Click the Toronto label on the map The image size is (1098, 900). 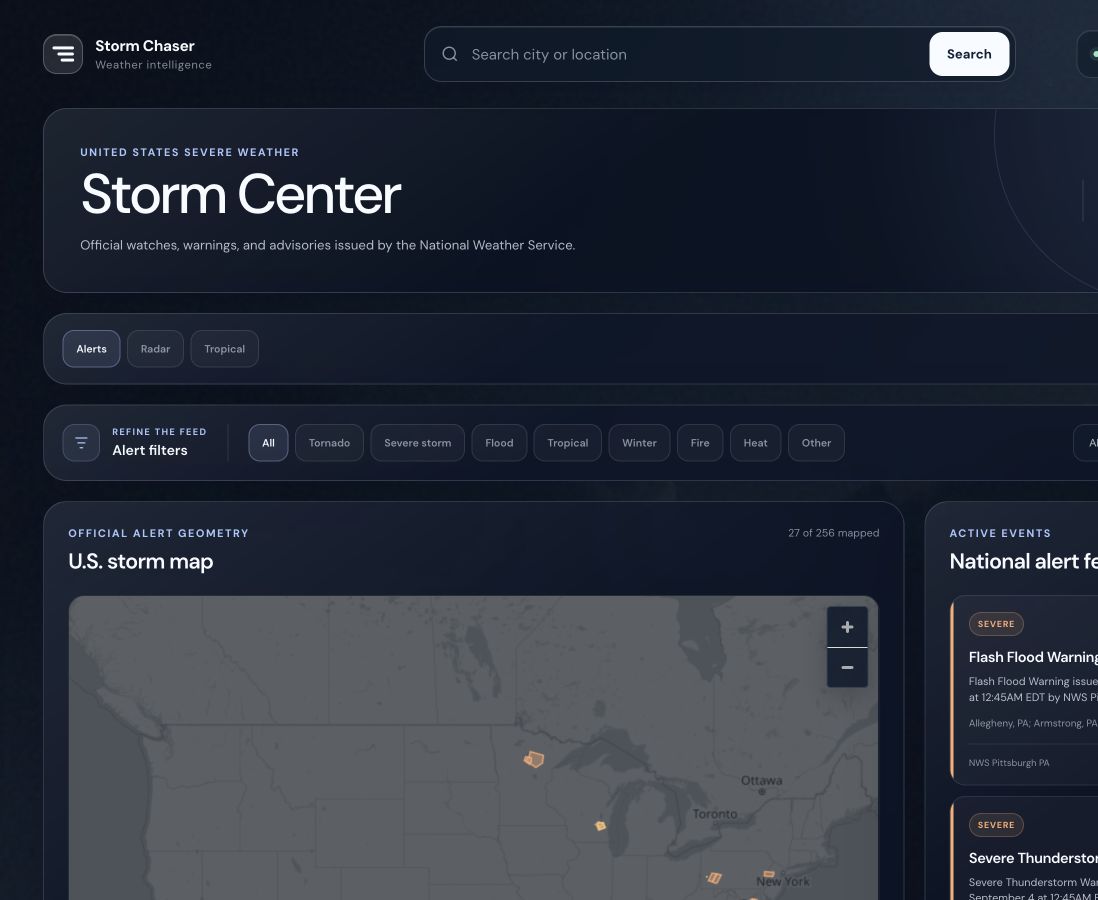tap(715, 814)
